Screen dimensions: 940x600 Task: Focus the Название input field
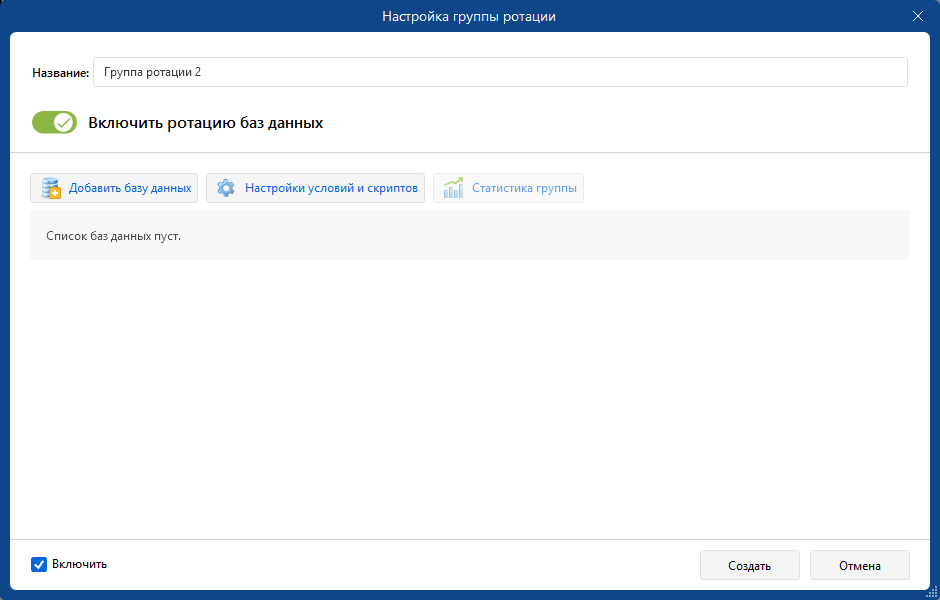500,72
